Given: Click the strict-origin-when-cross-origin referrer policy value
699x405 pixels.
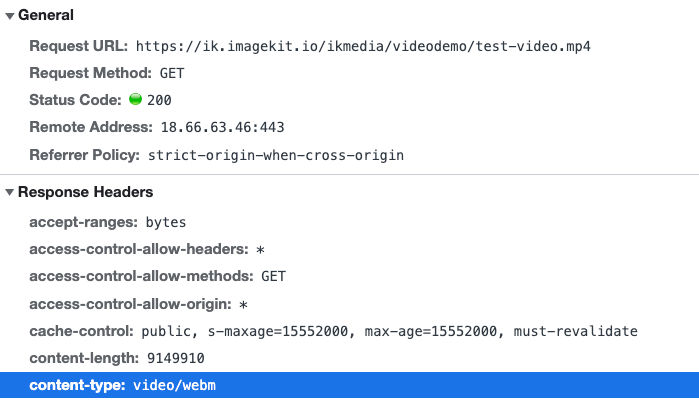Looking at the screenshot, I should (275, 155).
